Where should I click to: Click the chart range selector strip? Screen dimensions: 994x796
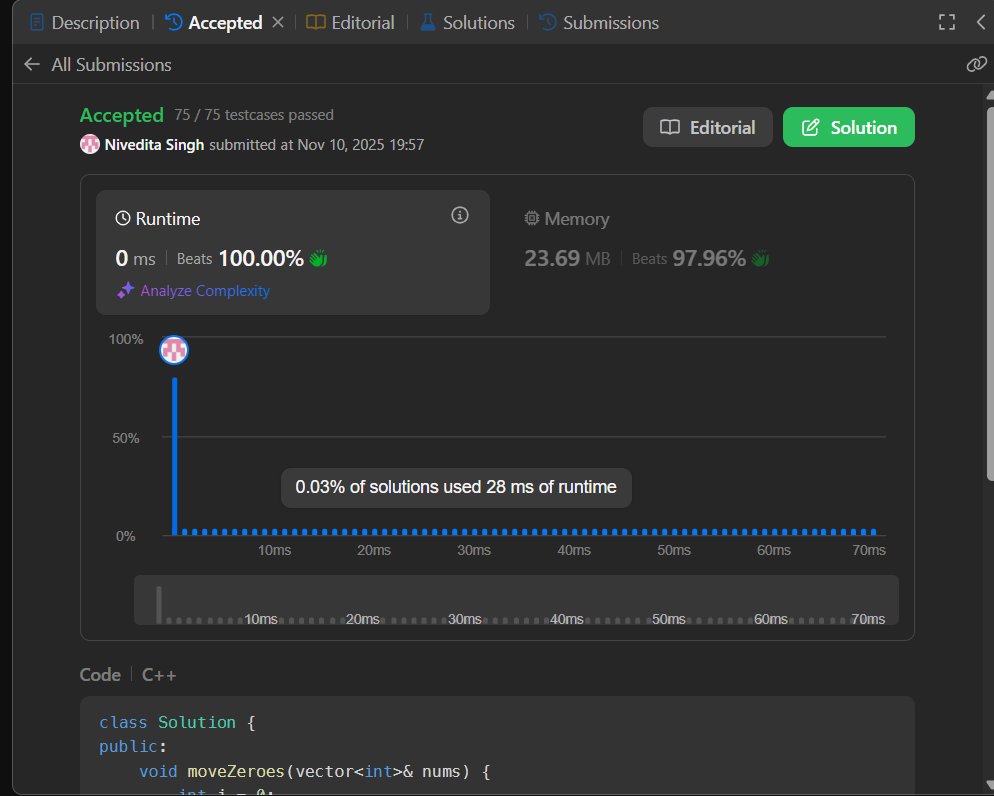pos(516,600)
